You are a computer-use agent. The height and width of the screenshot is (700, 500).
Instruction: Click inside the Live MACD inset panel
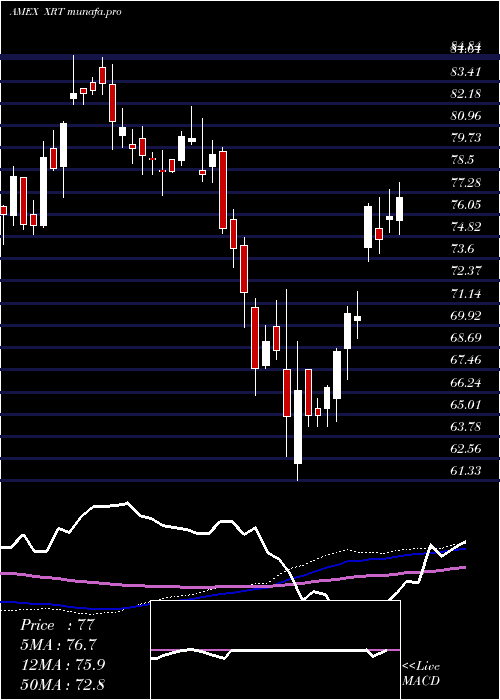(275, 650)
